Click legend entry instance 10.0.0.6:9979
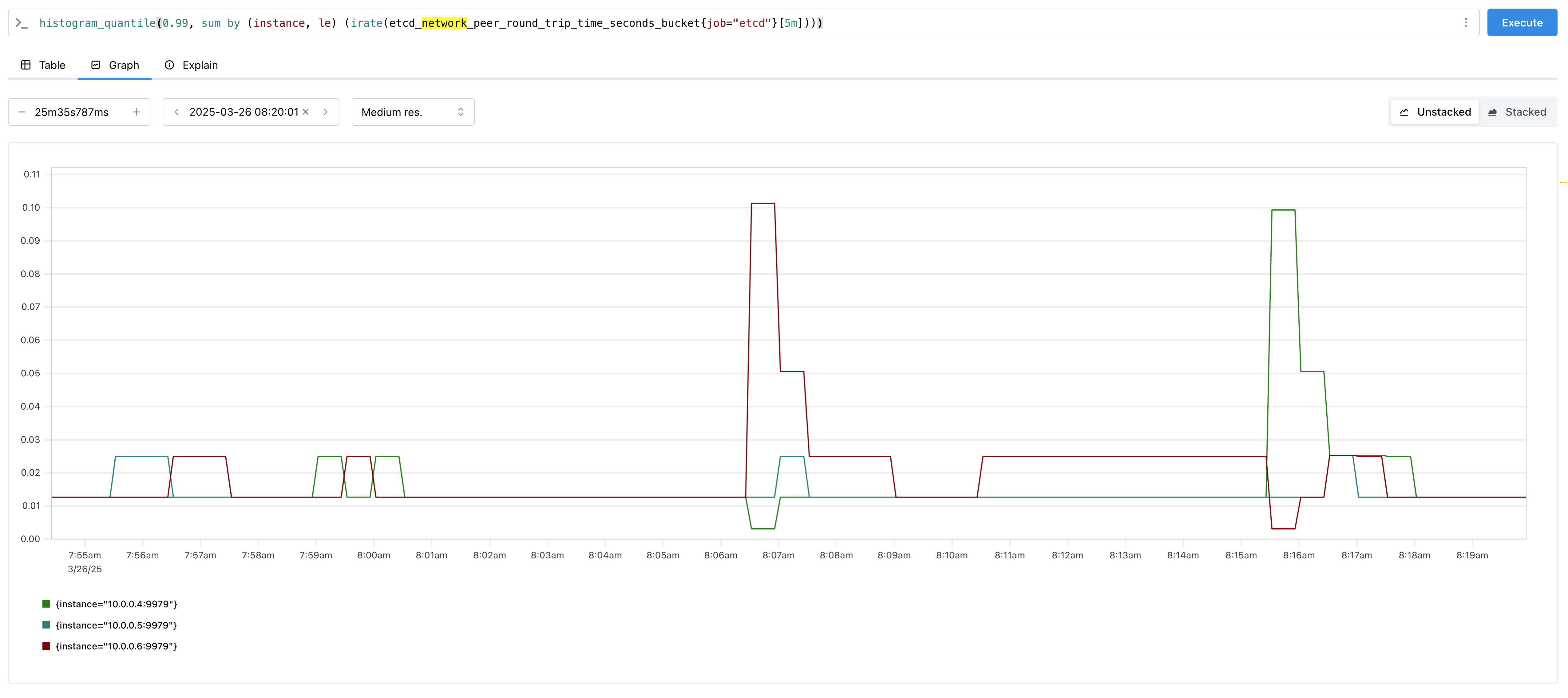 116,646
